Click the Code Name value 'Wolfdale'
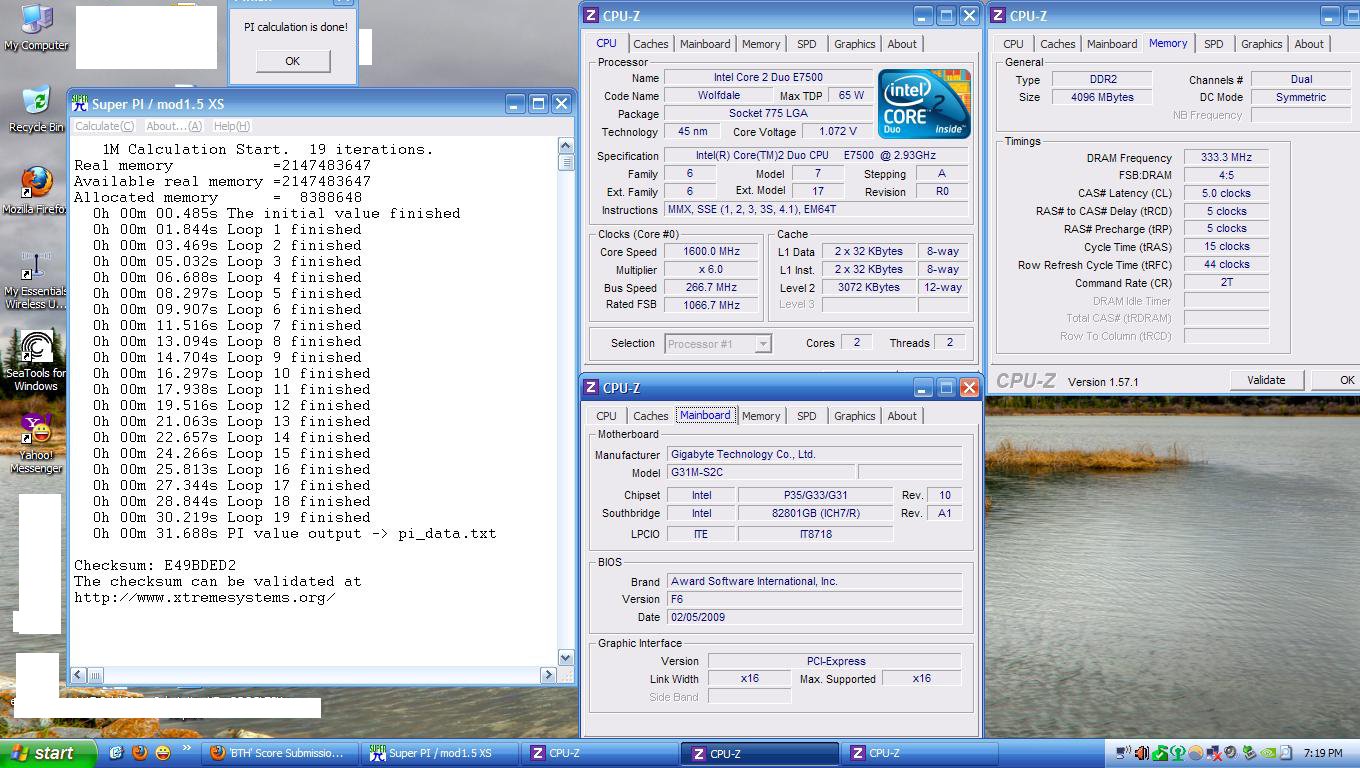Viewport: 1360px width, 768px height. pos(719,96)
